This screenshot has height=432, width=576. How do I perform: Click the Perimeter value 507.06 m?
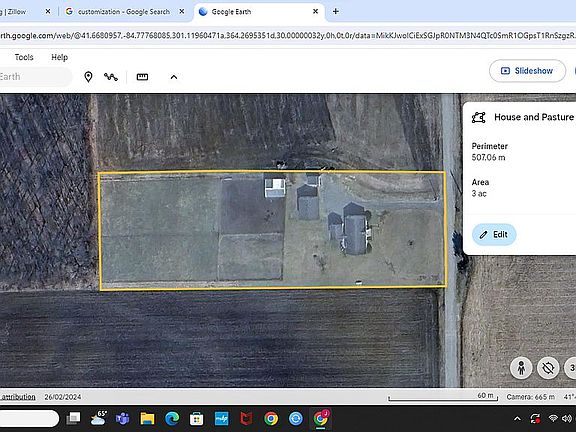click(488, 158)
